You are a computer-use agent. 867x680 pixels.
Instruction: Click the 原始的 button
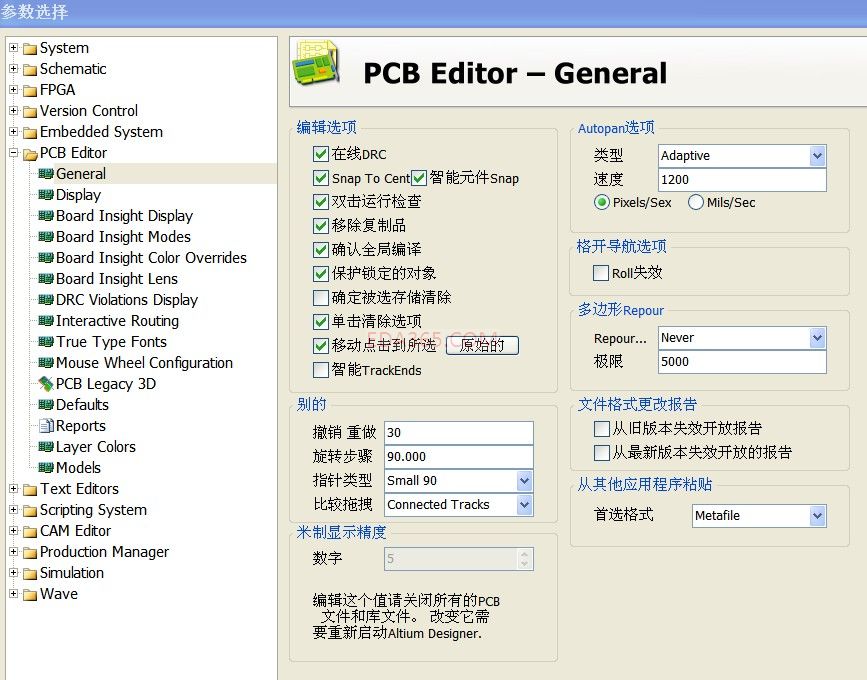point(482,346)
